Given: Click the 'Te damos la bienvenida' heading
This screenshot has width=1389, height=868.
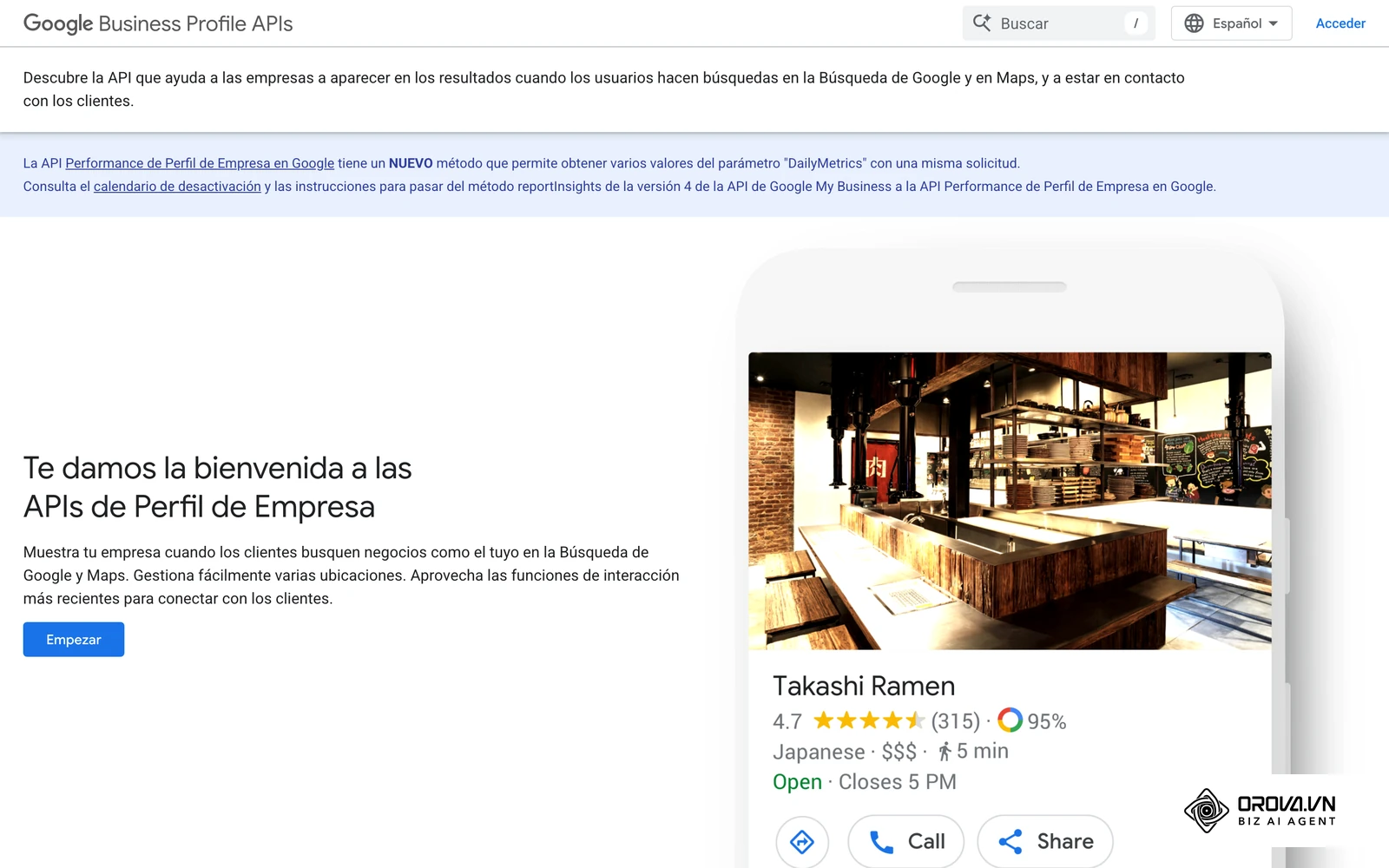Looking at the screenshot, I should point(217,487).
